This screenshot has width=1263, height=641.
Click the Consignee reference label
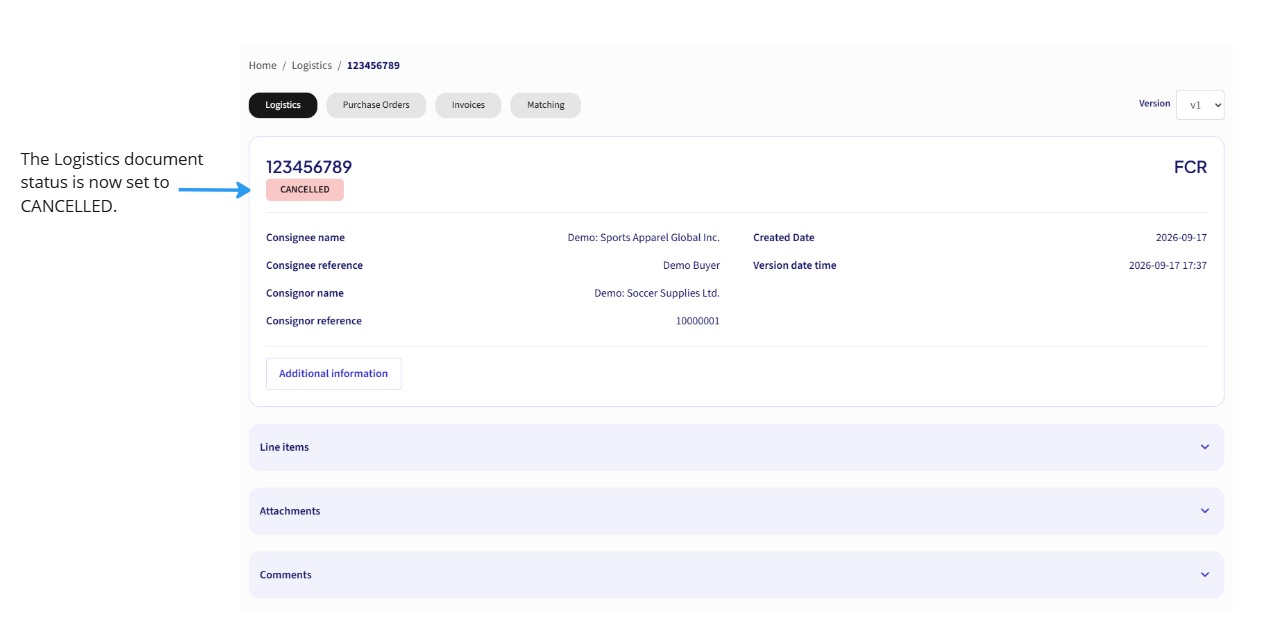pos(314,266)
